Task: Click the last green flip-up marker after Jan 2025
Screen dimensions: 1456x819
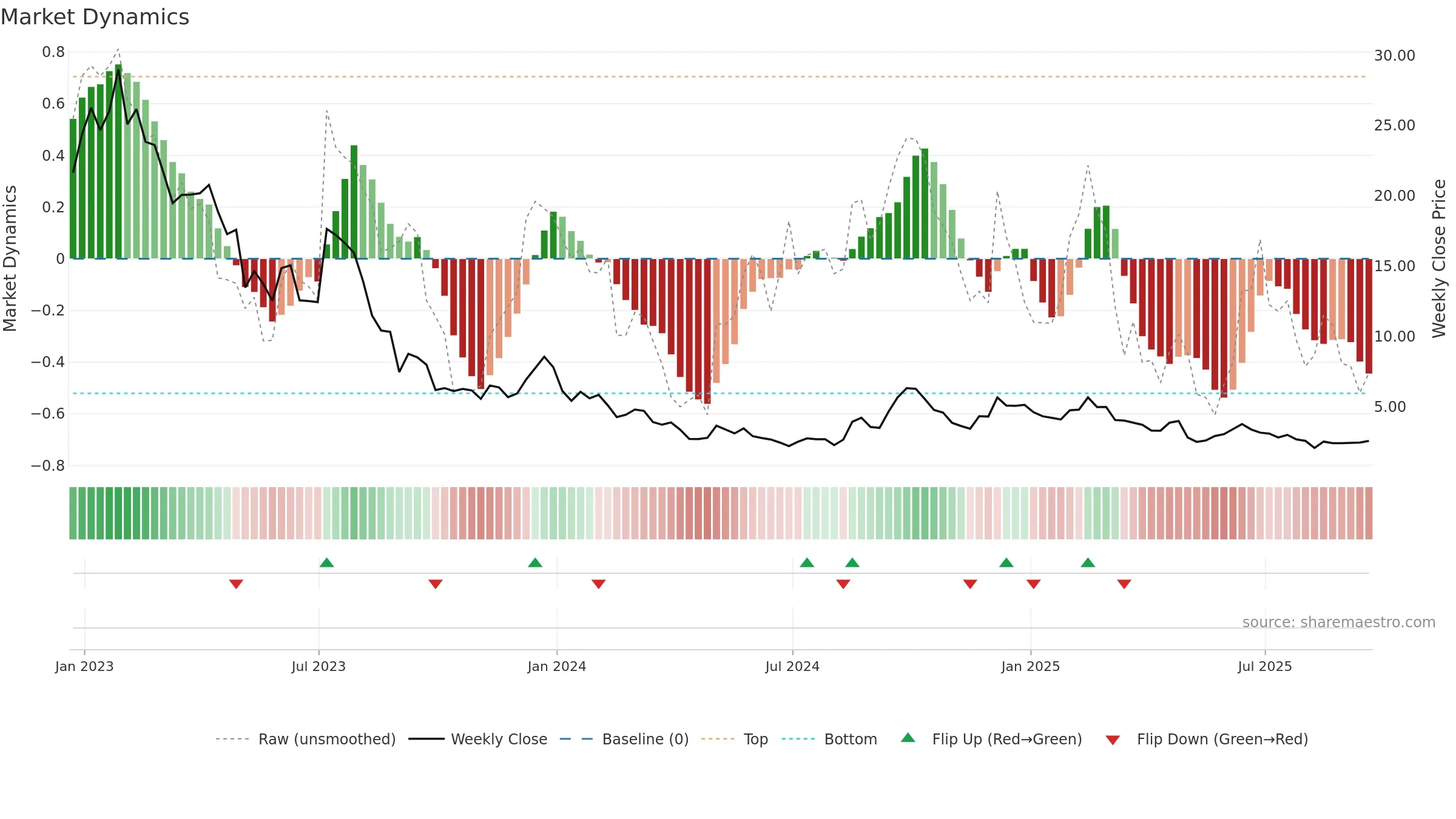Action: coord(1088,562)
